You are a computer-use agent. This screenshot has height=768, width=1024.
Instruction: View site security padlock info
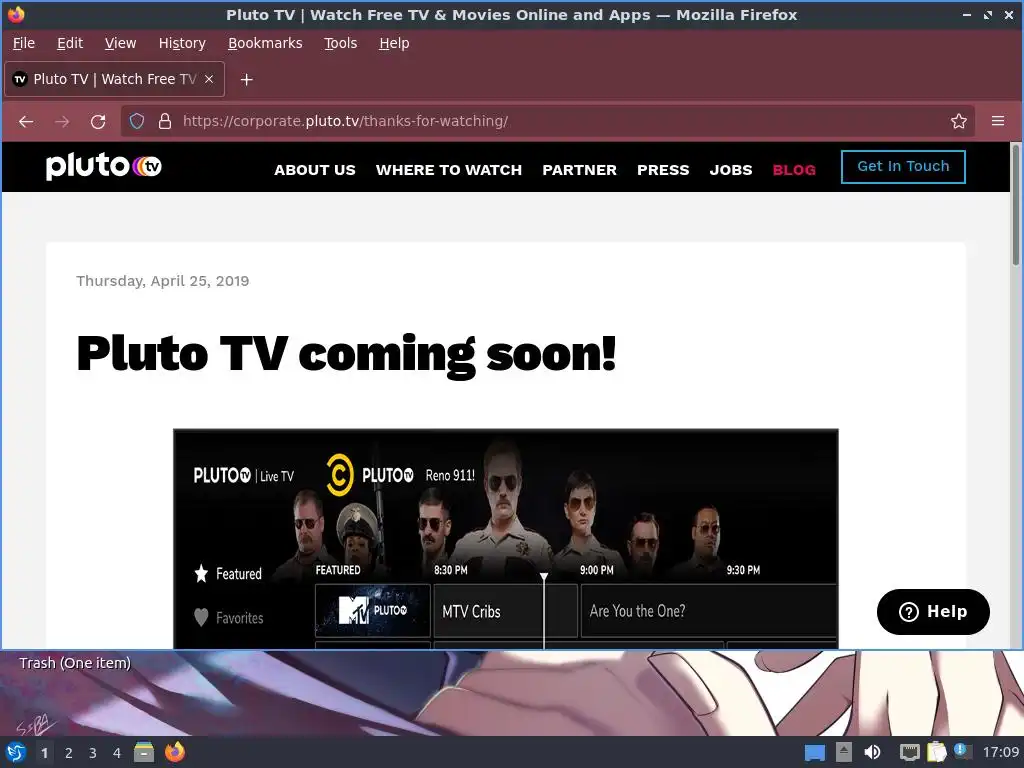[x=165, y=121]
